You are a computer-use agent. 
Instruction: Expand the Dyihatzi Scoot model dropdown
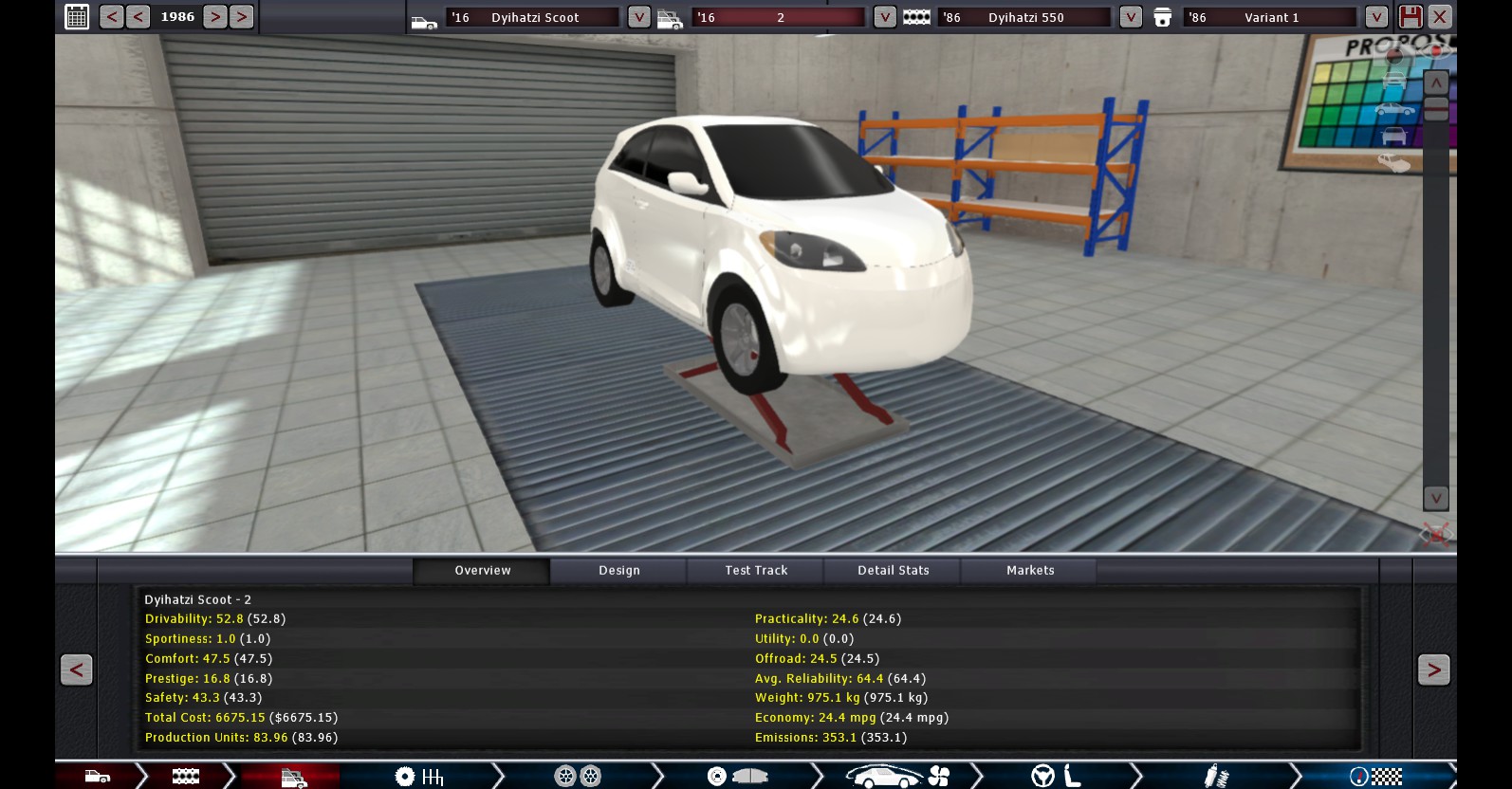pyautogui.click(x=639, y=17)
